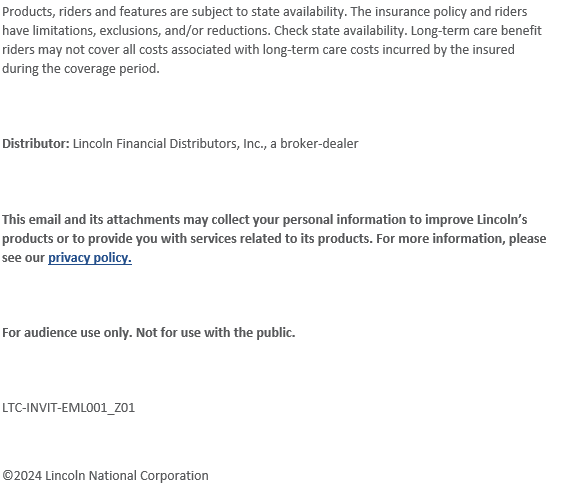Click "Not for use with the public."
562x498 pixels.
(x=216, y=333)
